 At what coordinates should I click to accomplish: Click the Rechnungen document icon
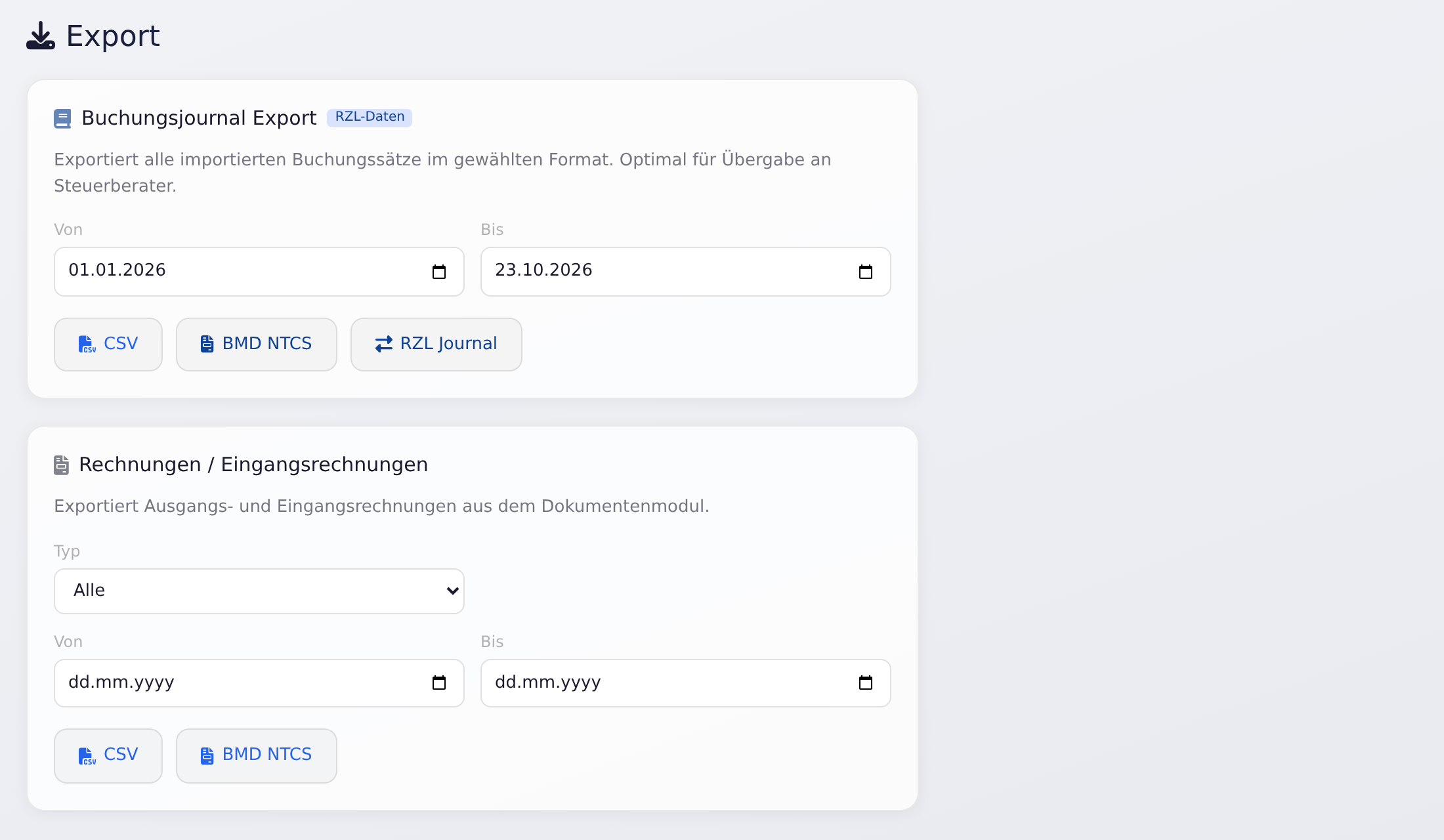(61, 465)
